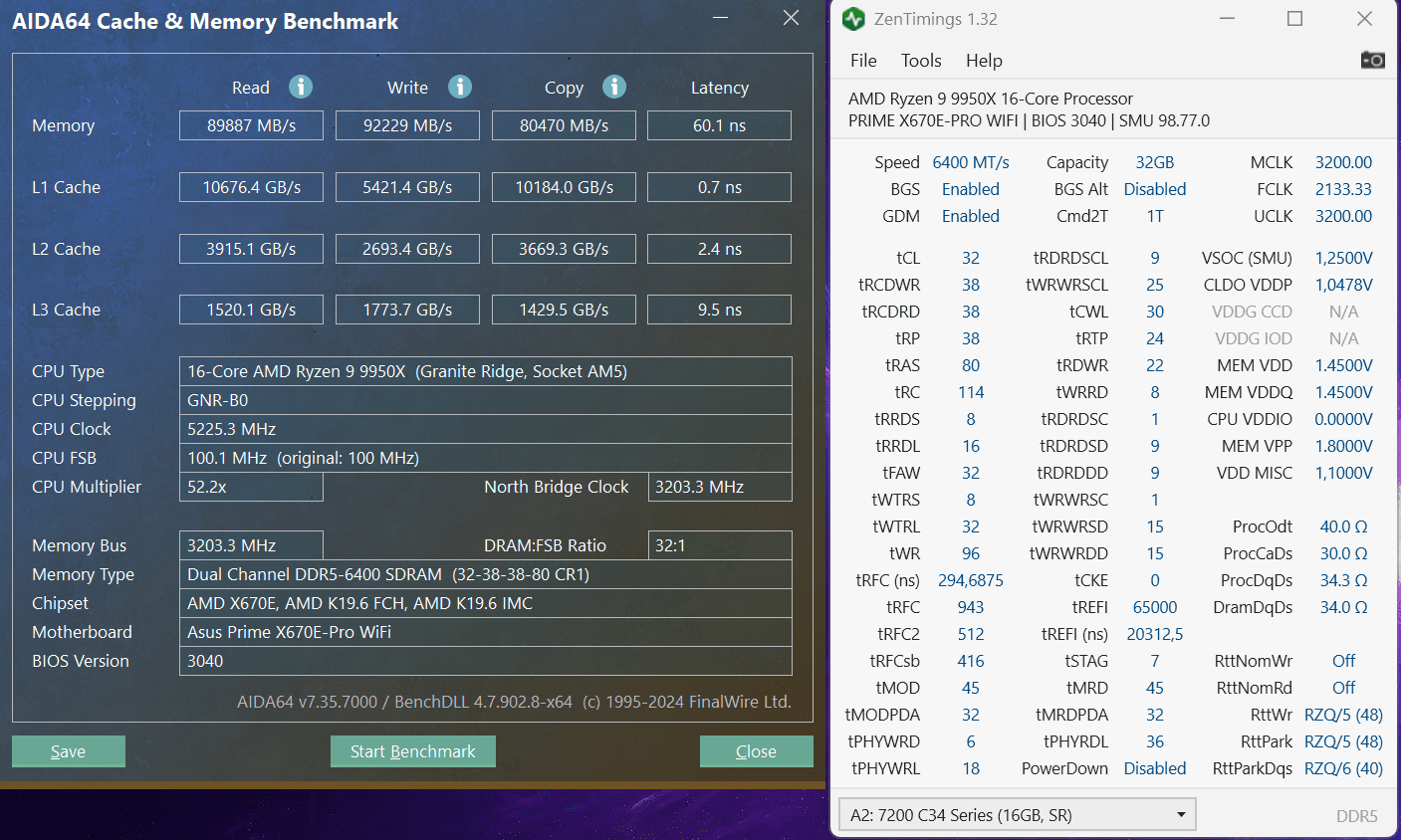Click the FCLK value 2133.33
This screenshot has height=840, width=1401.
[x=1343, y=189]
